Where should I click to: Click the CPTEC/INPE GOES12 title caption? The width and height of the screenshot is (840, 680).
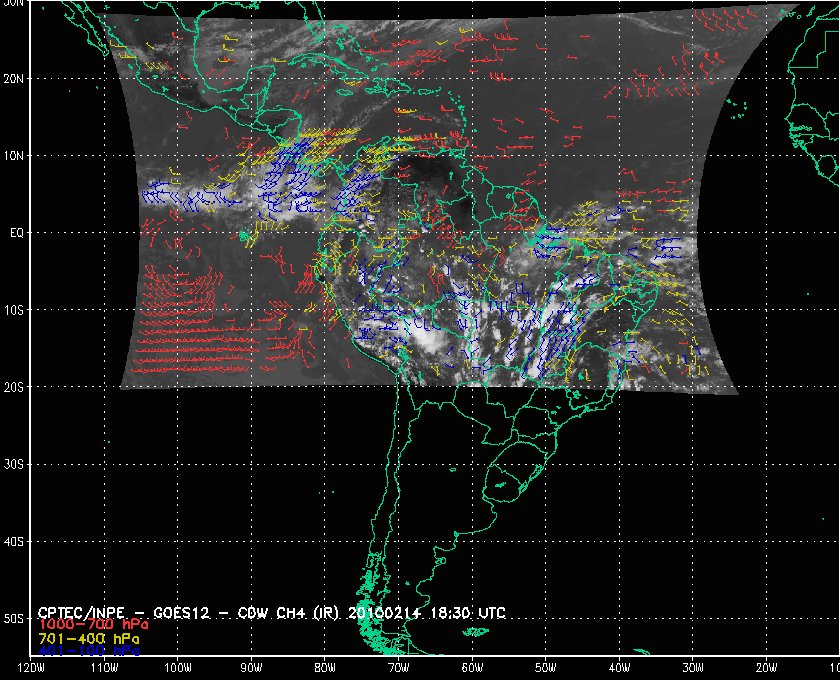[272, 613]
